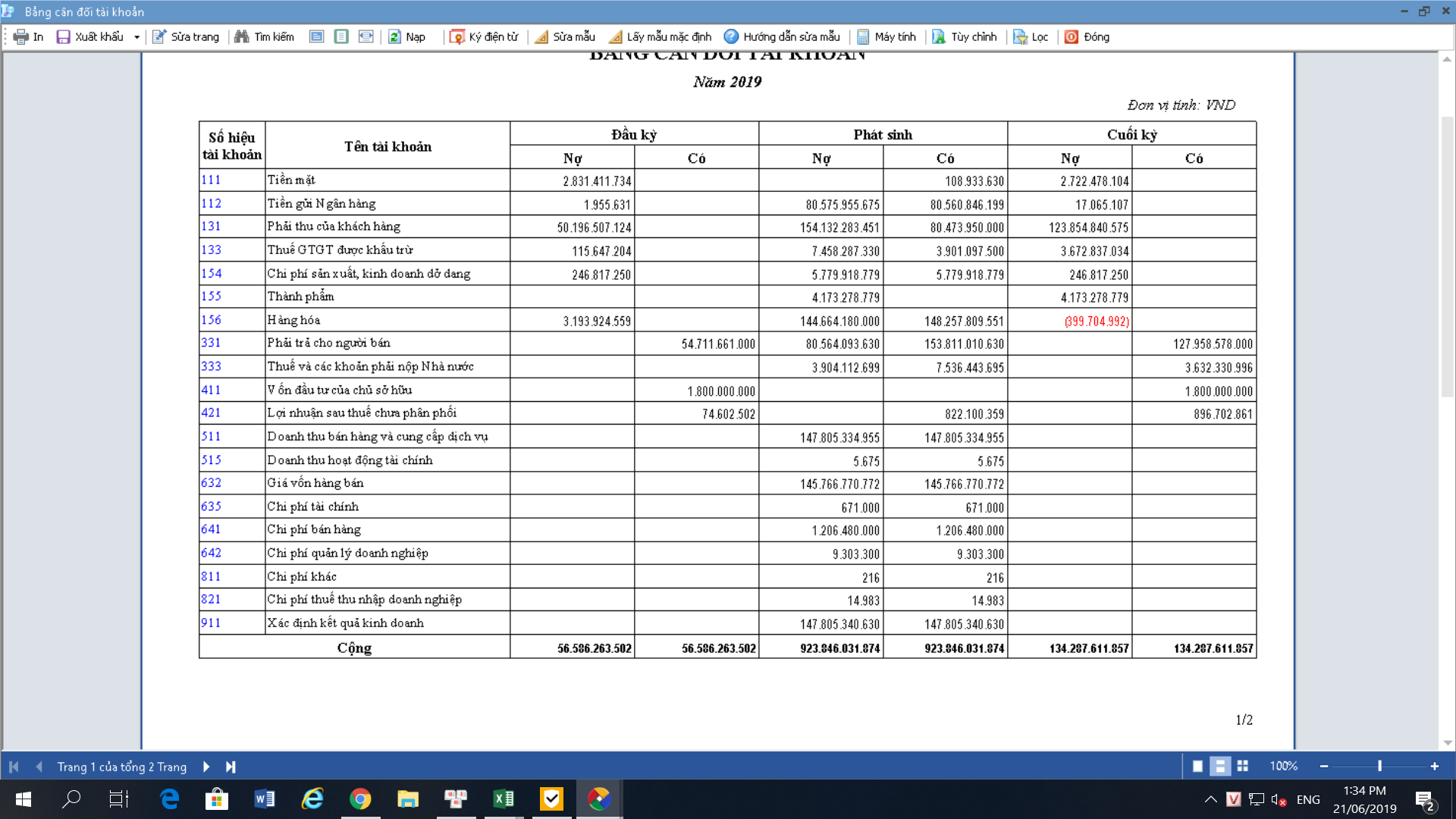Click the Tùy chỉnh customize icon
The width and height of the screenshot is (1456, 819).
click(939, 36)
